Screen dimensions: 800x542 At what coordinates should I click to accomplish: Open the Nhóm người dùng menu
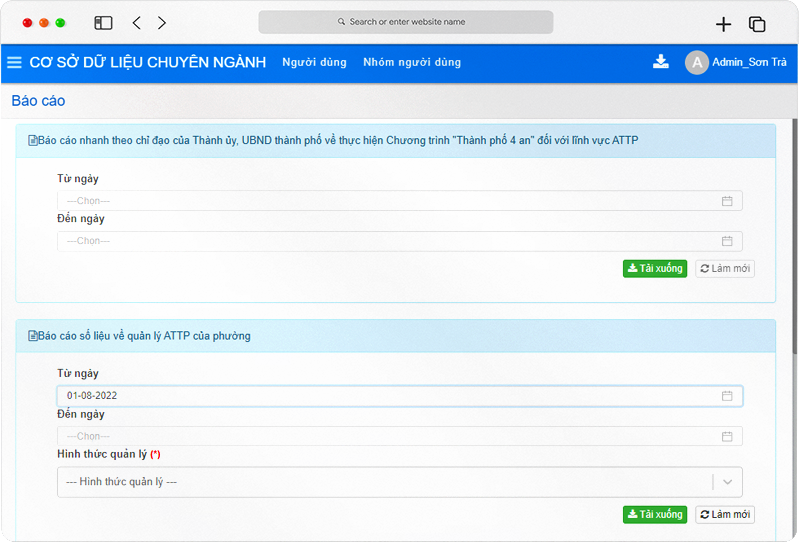point(412,62)
